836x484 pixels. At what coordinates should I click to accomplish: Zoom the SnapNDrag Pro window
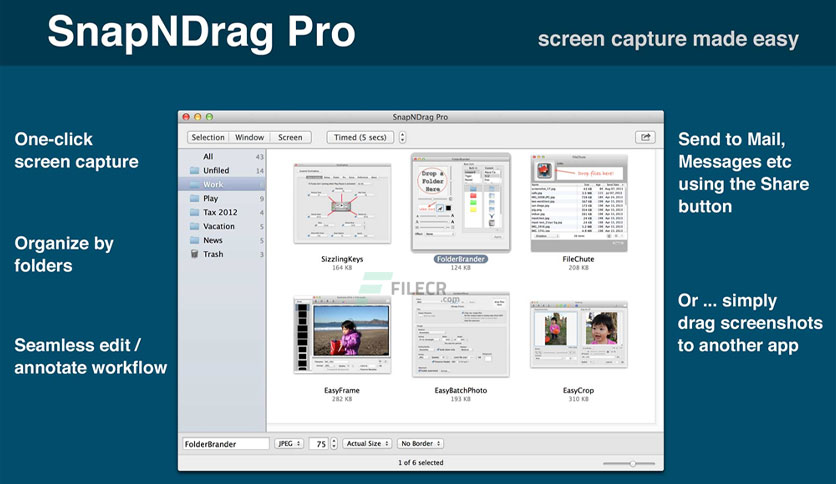pos(210,117)
